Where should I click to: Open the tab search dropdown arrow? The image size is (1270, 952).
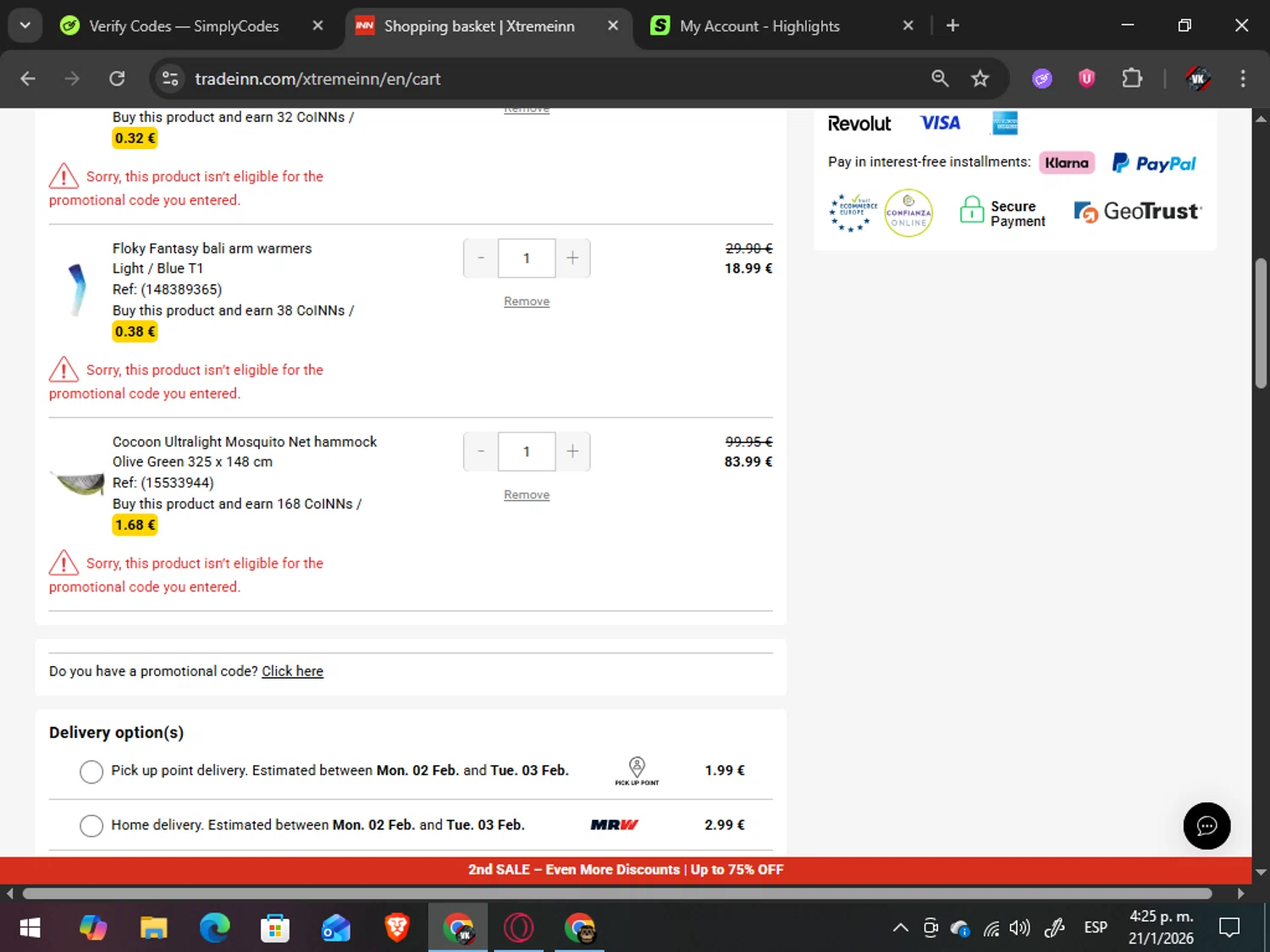click(x=25, y=25)
